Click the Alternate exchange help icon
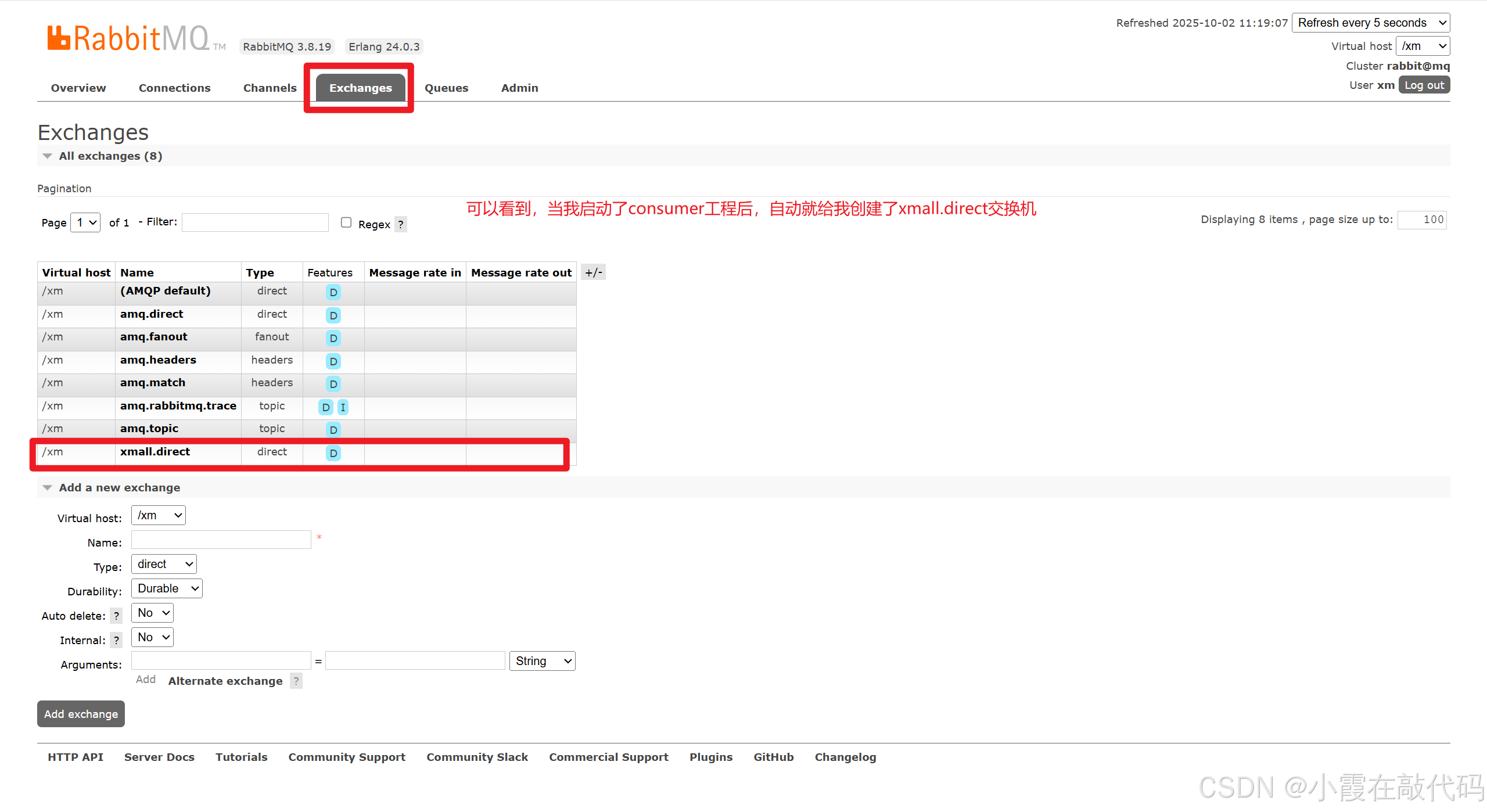 pos(296,681)
